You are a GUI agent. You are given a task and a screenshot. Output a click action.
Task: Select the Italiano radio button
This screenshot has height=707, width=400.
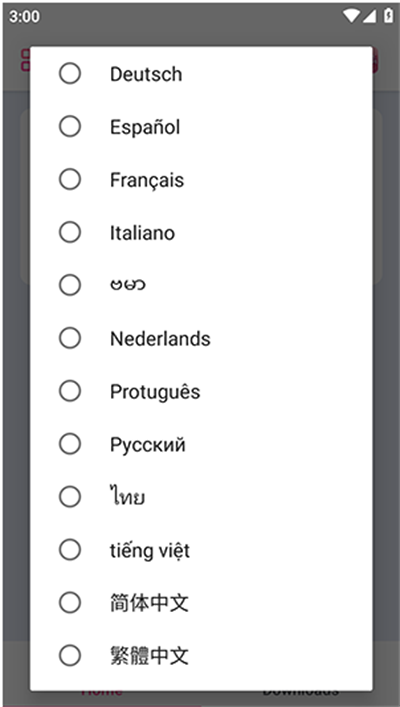(x=70, y=233)
